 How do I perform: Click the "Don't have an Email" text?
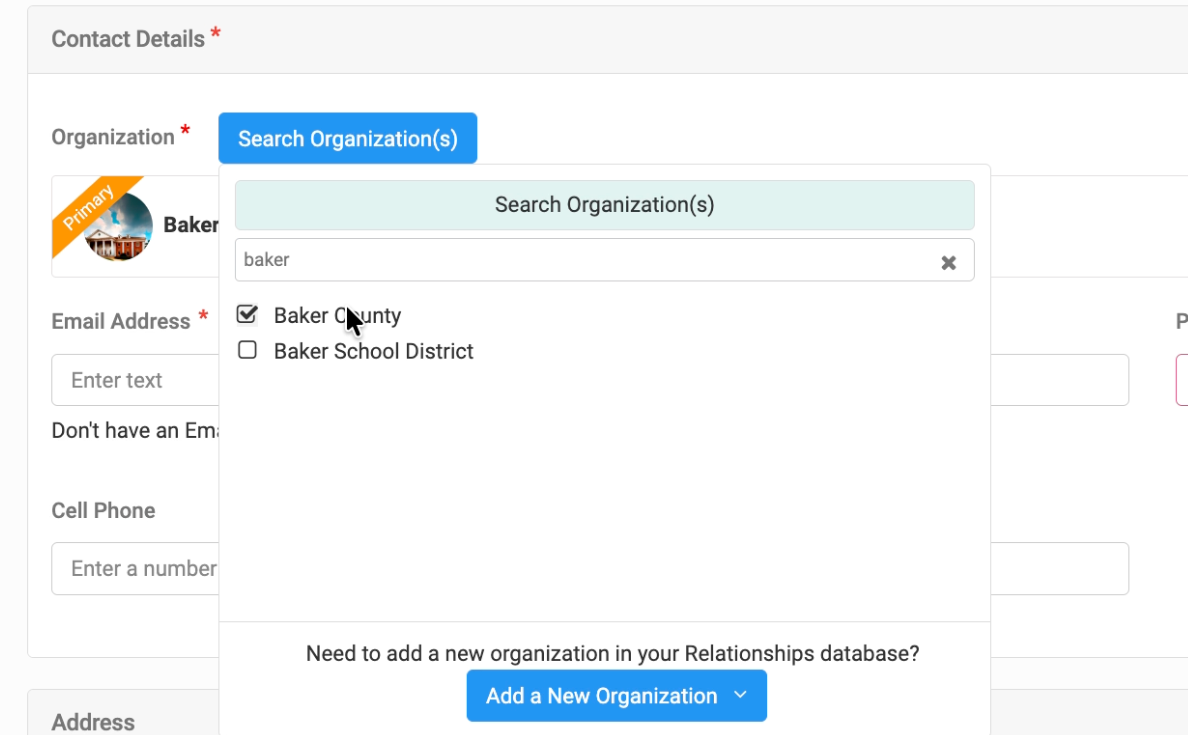[134, 431]
